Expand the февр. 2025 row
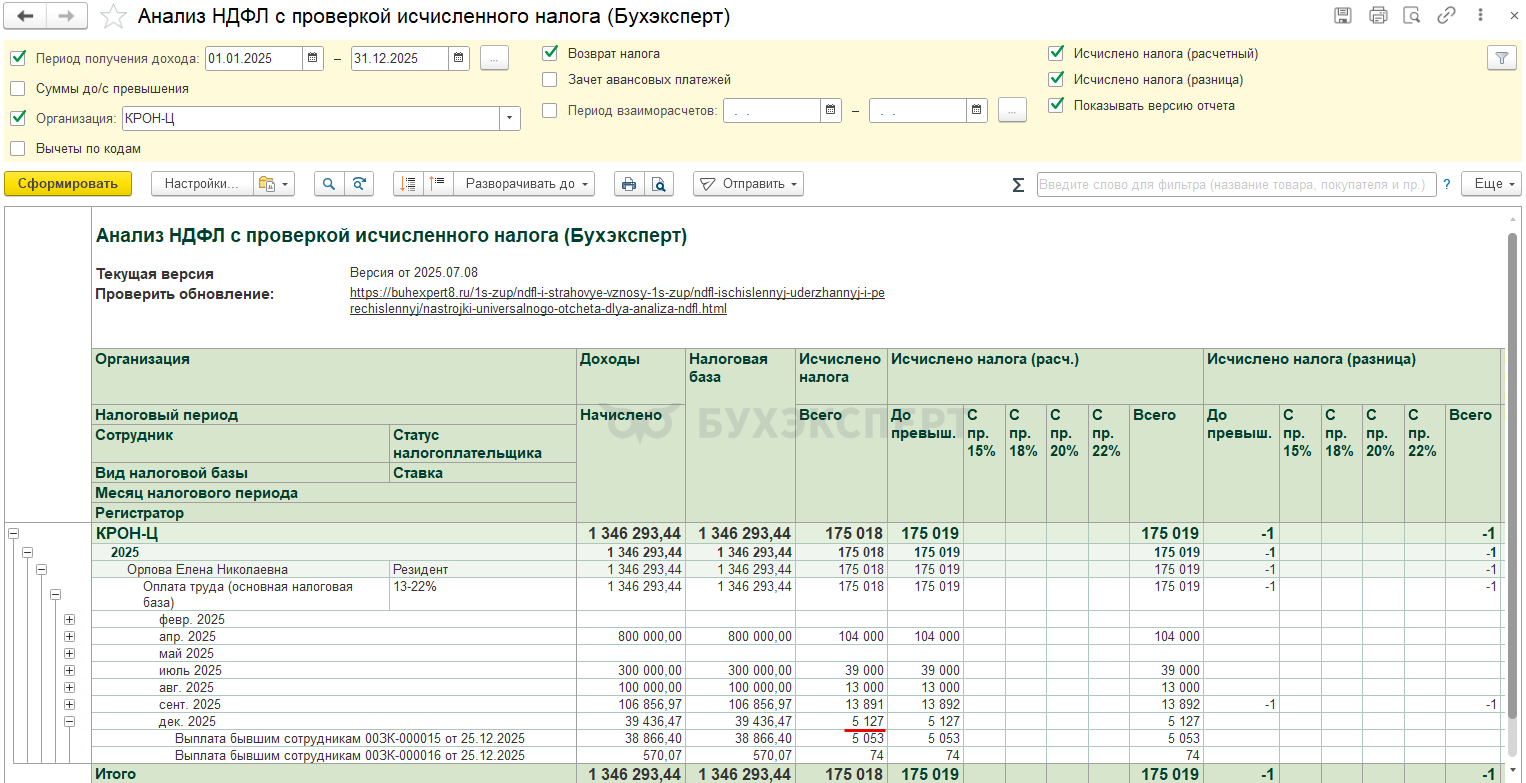 coord(69,620)
